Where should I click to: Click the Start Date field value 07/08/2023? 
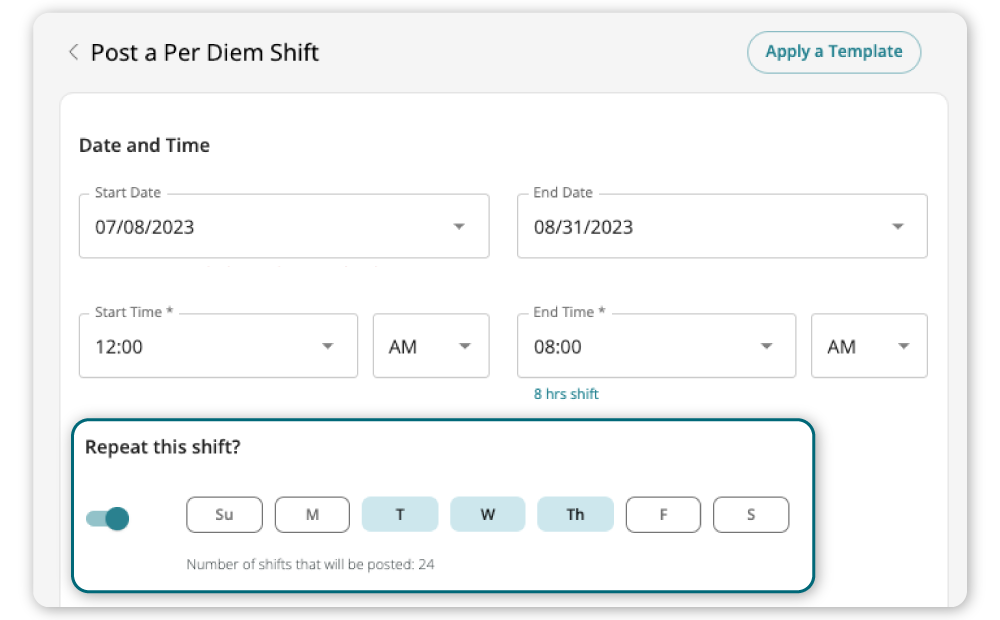click(x=145, y=227)
